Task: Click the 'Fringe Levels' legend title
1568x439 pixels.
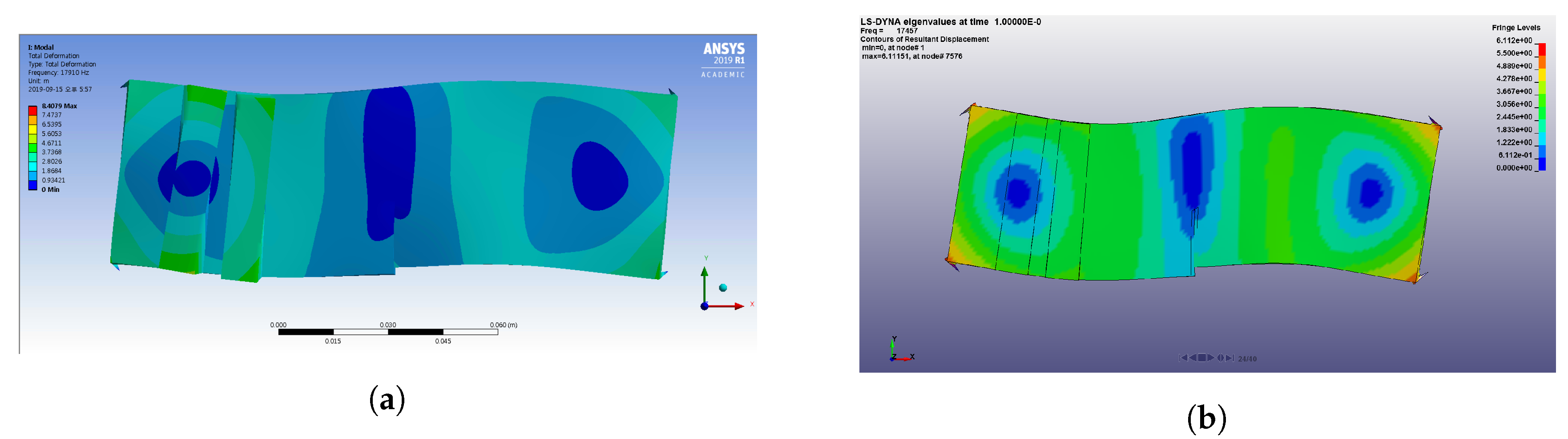Action: pos(1516,28)
